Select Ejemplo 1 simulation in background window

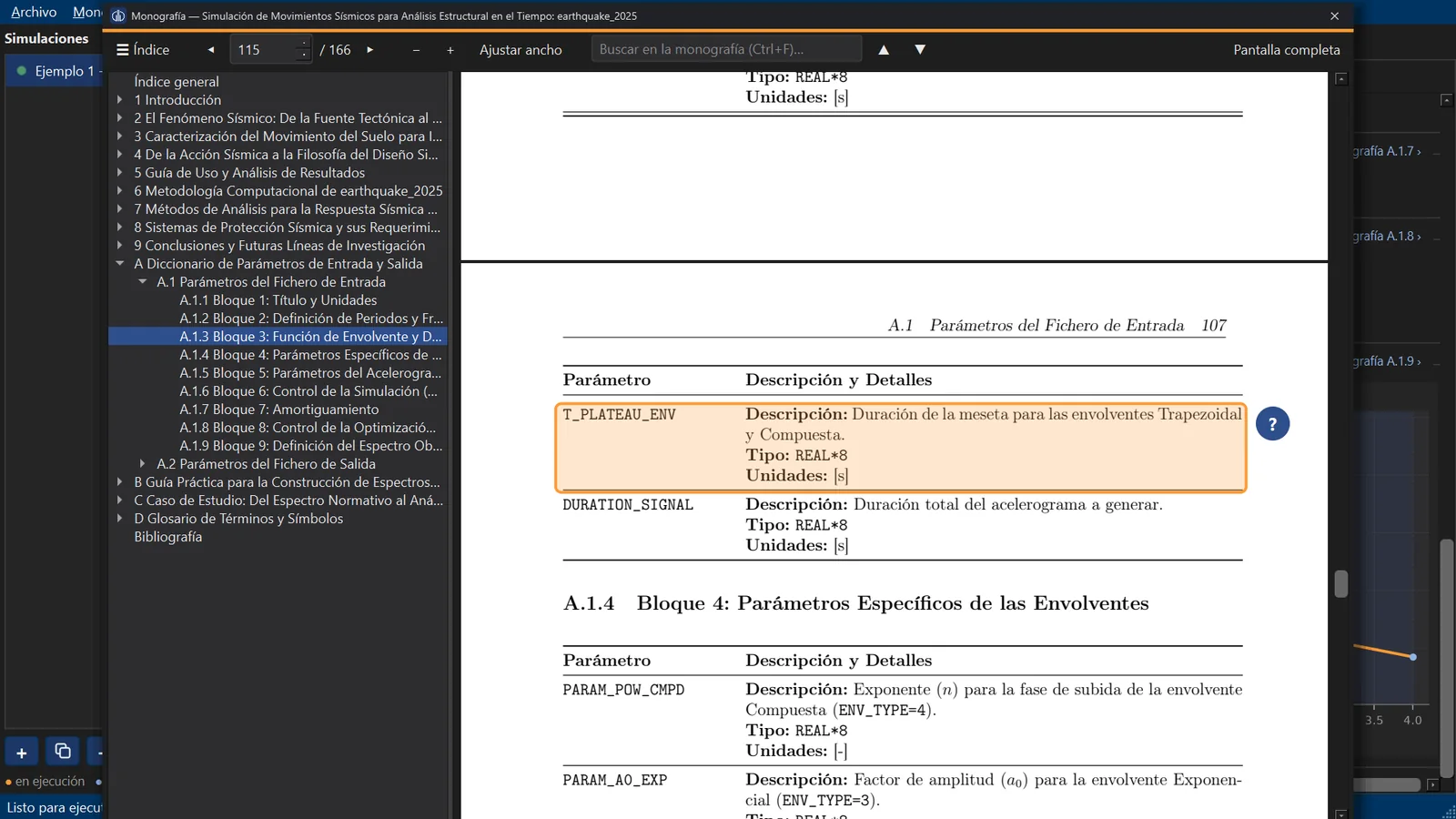click(55, 71)
